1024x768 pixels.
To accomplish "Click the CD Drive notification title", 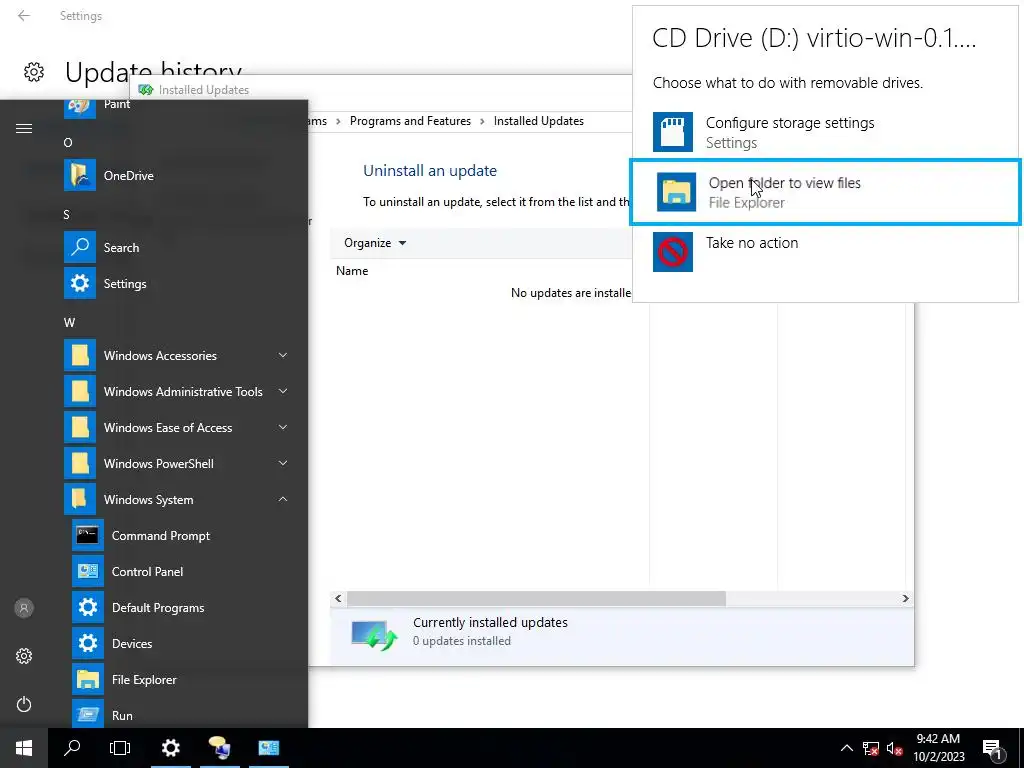I will coord(814,39).
